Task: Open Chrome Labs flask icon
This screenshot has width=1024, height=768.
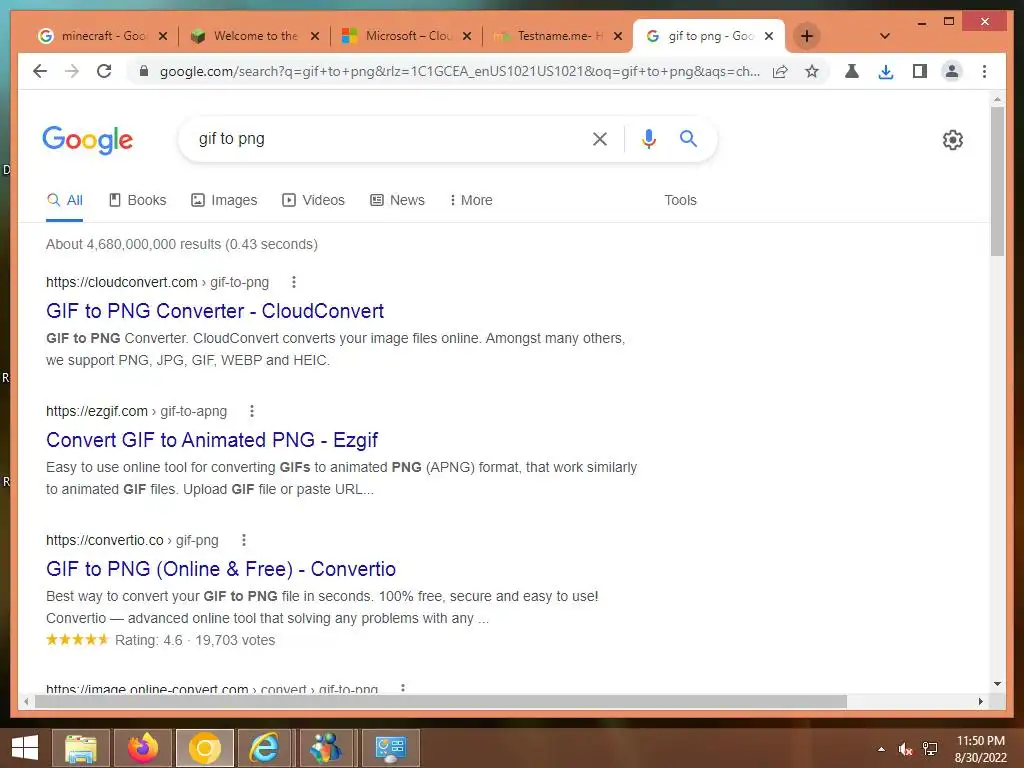Action: (x=852, y=71)
